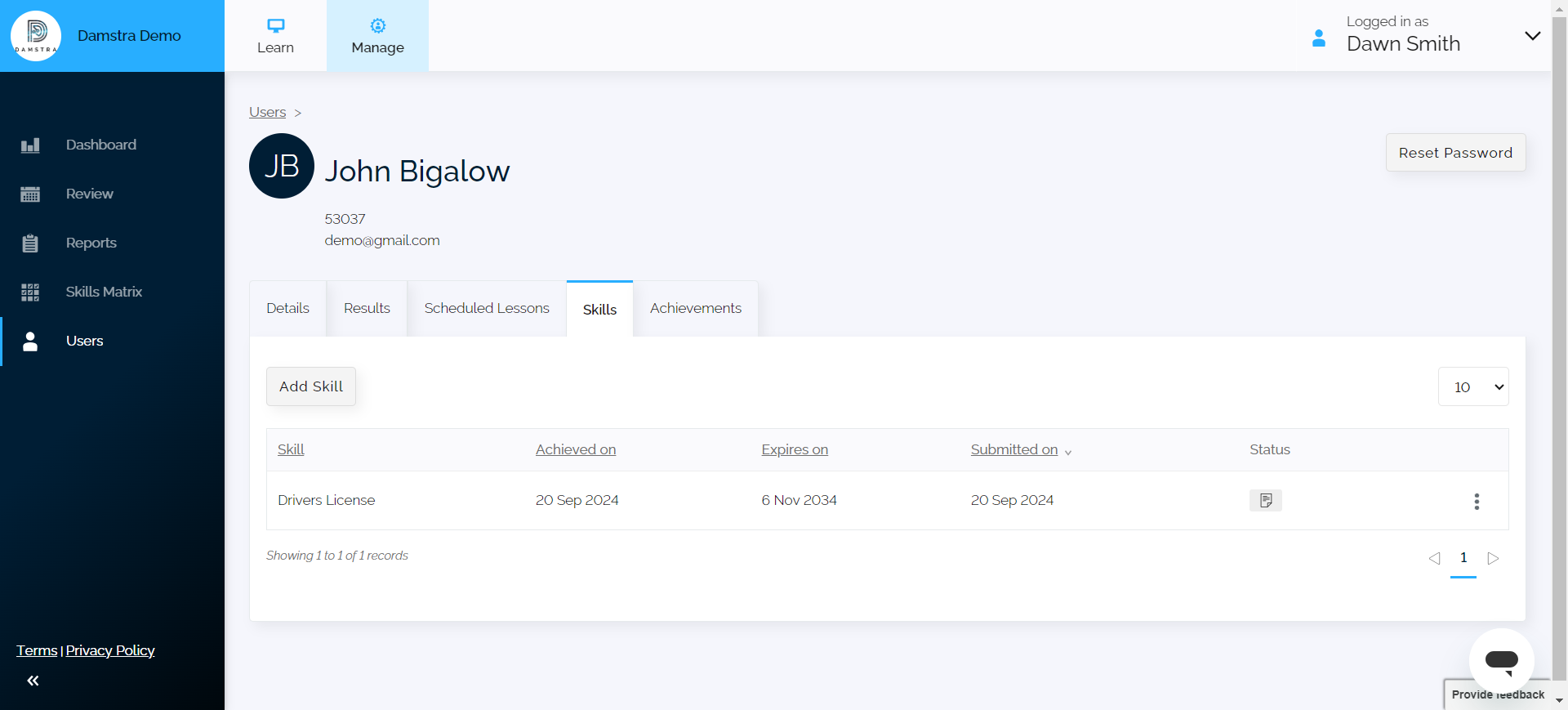The image size is (1568, 710).
Task: Switch to the Achievements tab
Action: point(695,308)
